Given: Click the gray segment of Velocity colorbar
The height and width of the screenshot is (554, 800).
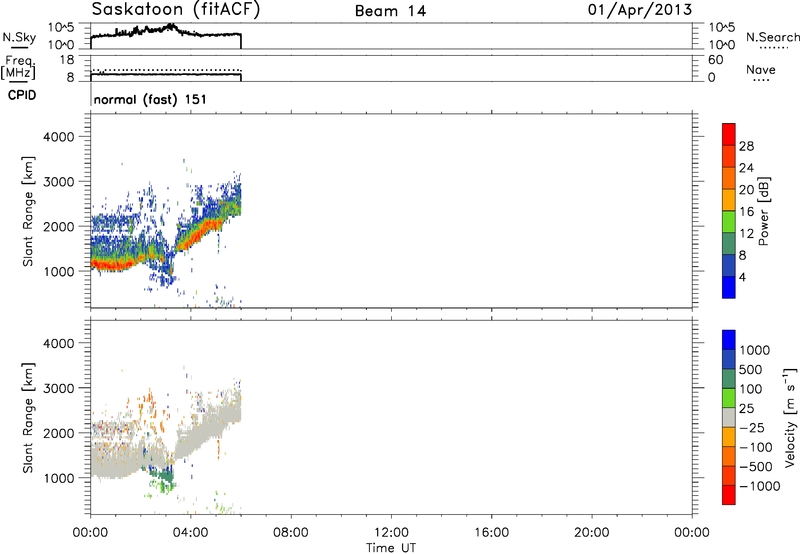Looking at the screenshot, I should [729, 417].
